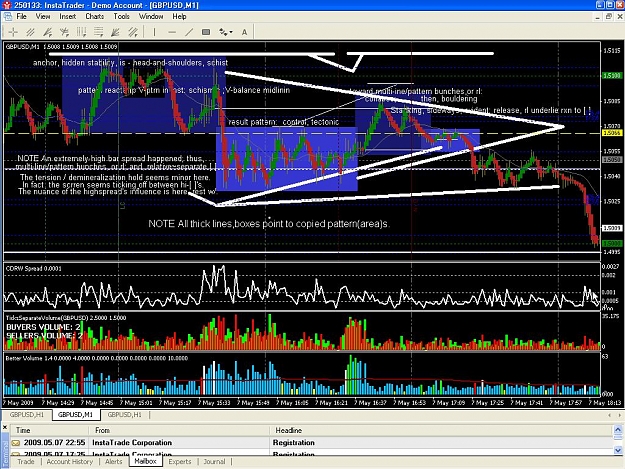Click the mailbox scrollbar up arrow

click(618, 430)
